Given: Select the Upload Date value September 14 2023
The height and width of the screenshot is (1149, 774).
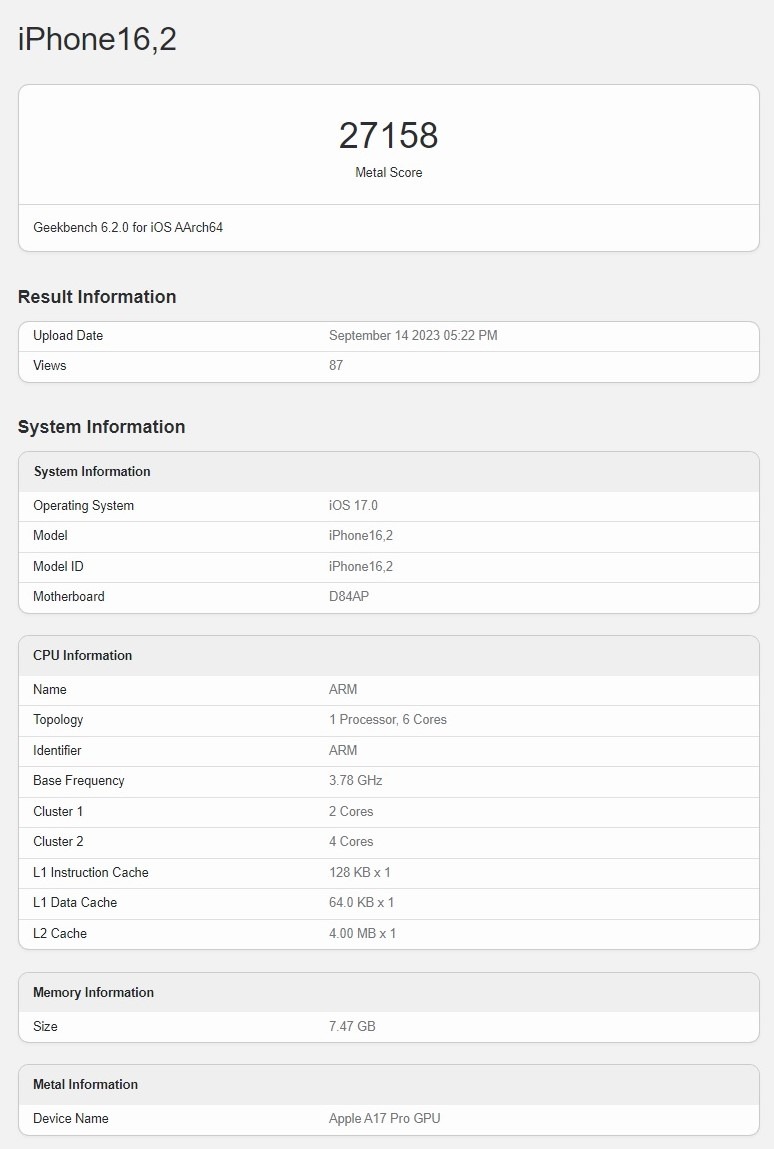Looking at the screenshot, I should tap(412, 336).
